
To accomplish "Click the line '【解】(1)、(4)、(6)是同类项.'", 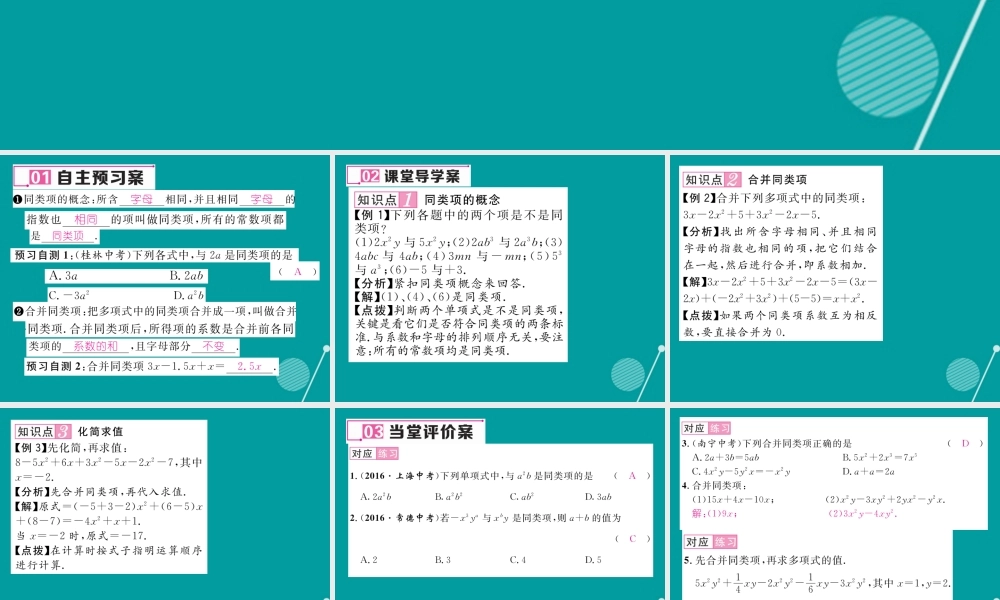I will point(431,296).
